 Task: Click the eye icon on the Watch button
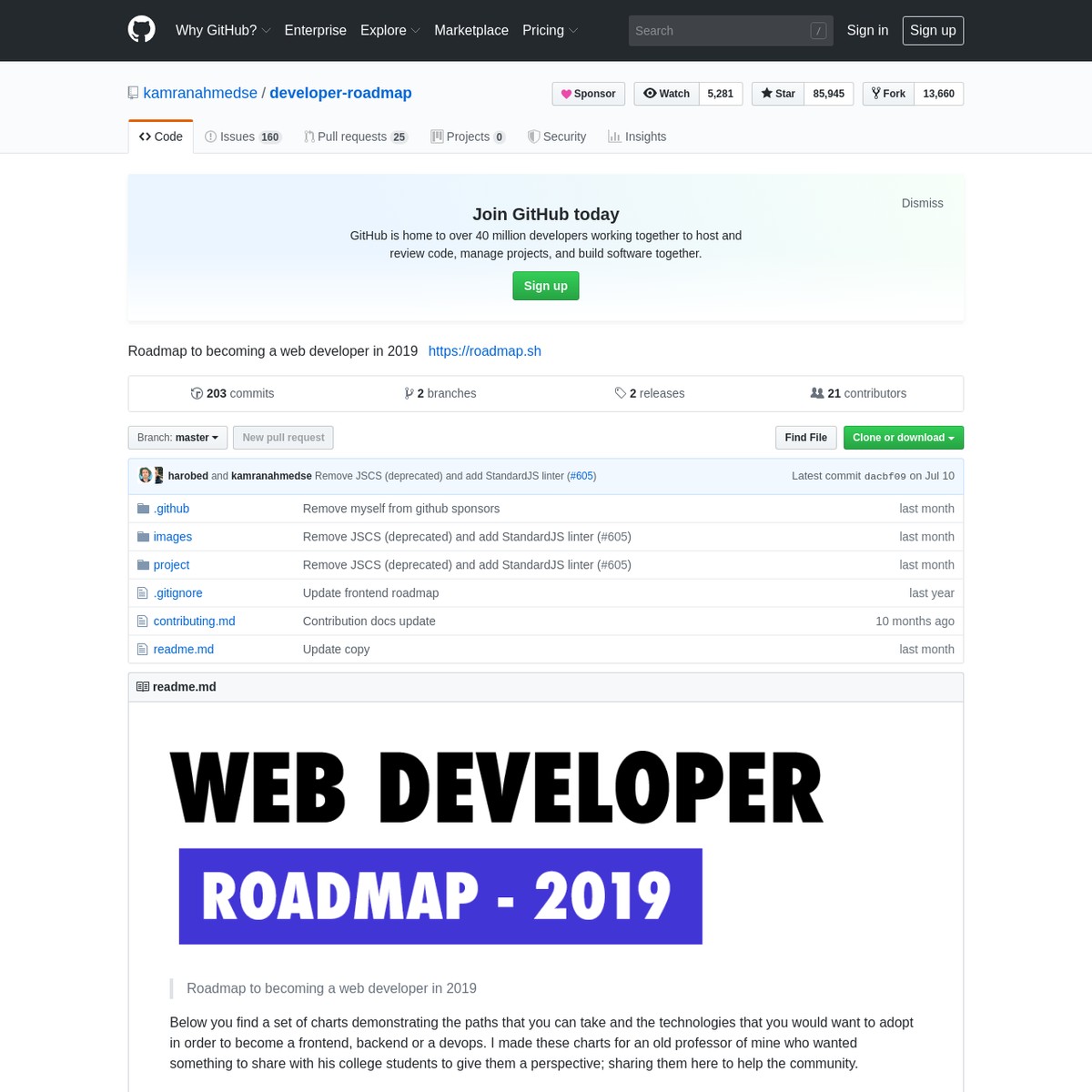click(x=650, y=93)
